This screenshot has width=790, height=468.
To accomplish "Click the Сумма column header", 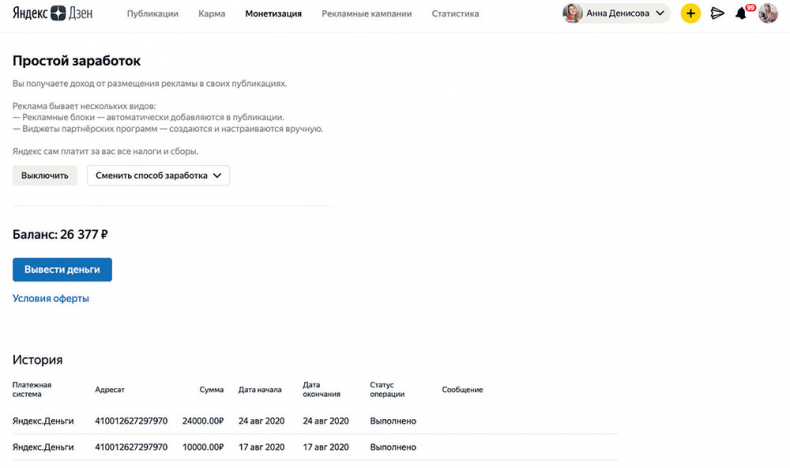I will 211,389.
